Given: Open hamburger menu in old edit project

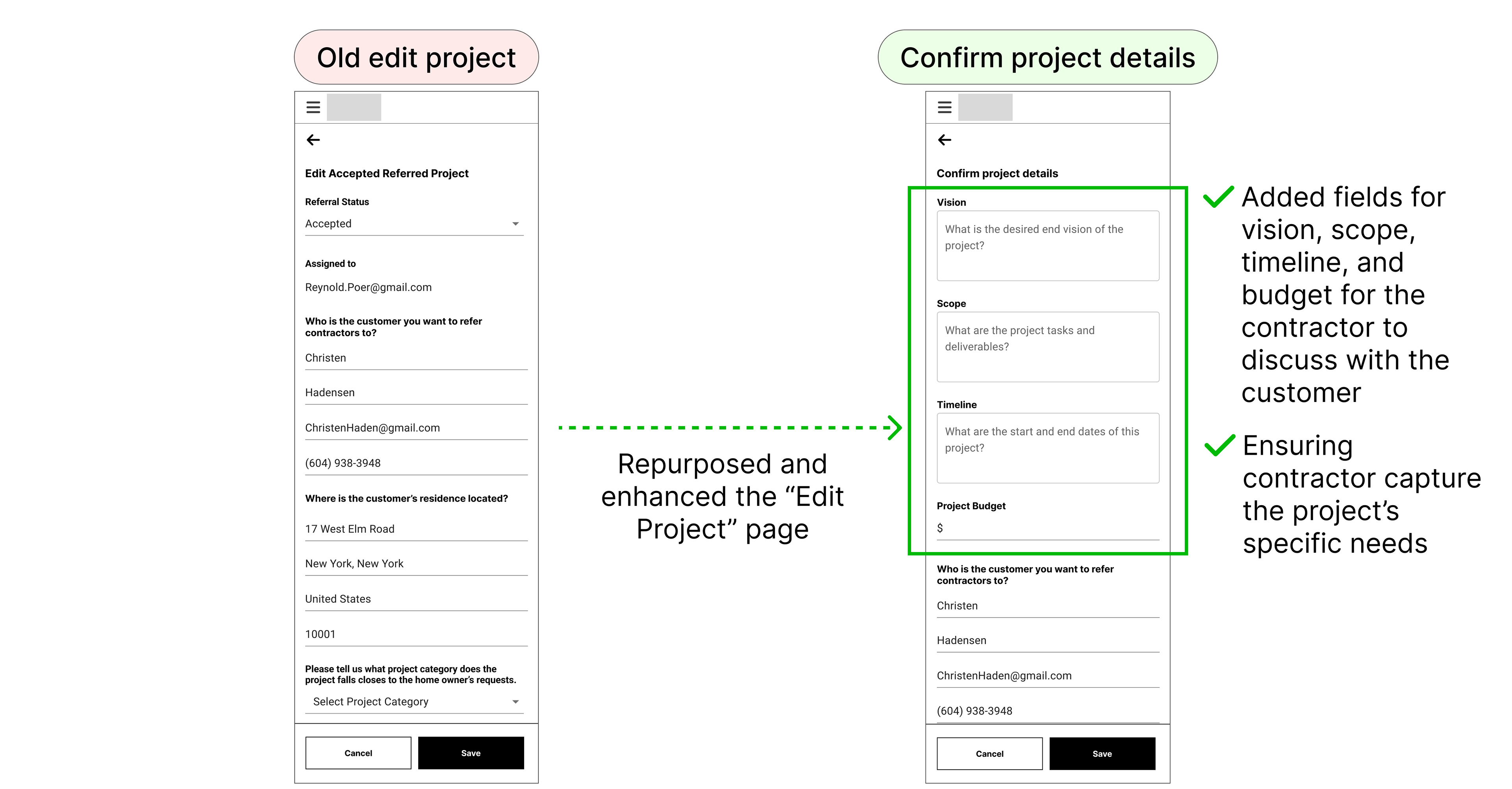Looking at the screenshot, I should pos(313,107).
